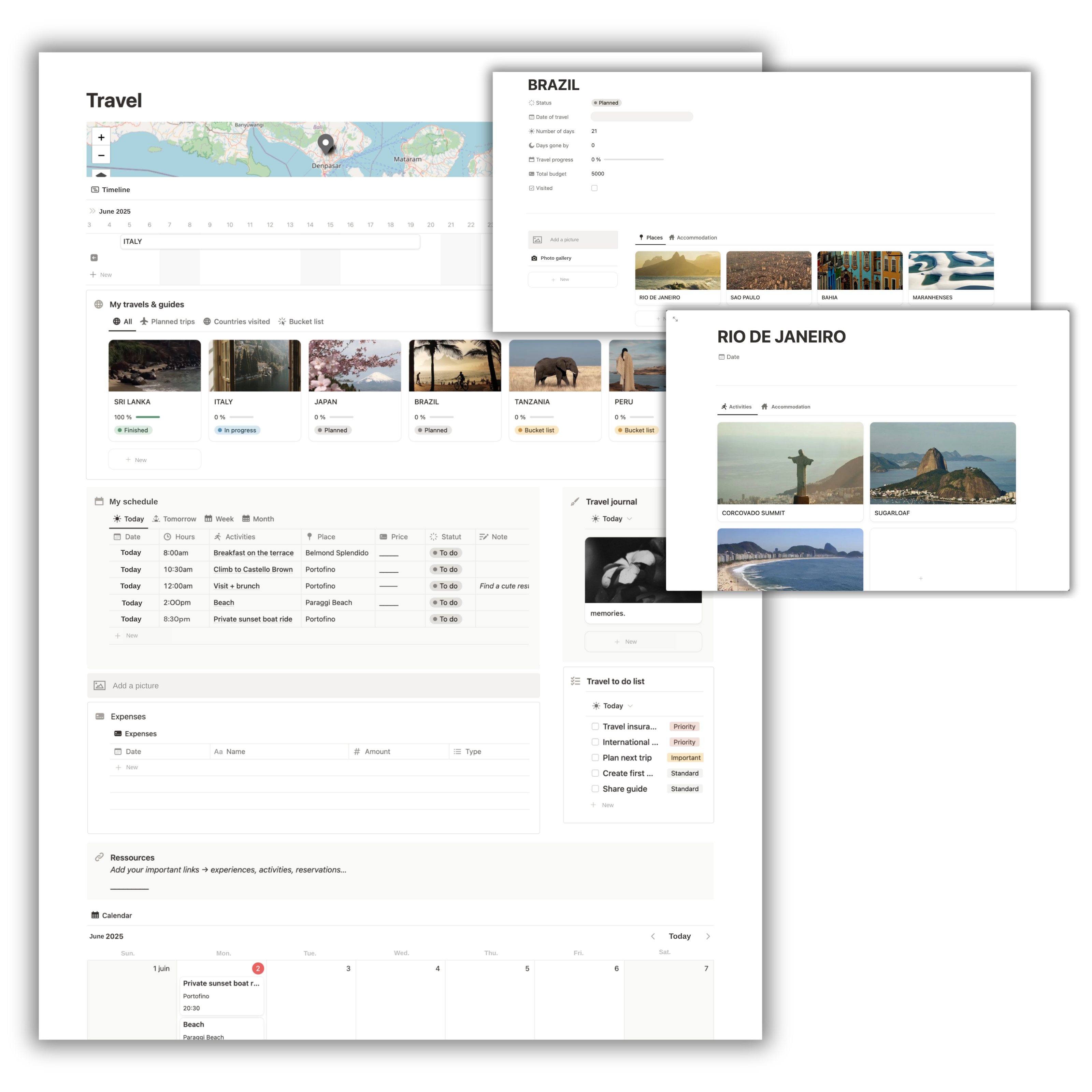Switch to Accommodation tab in Brazil panel
Image resolution: width=1092 pixels, height=1092 pixels.
(693, 238)
